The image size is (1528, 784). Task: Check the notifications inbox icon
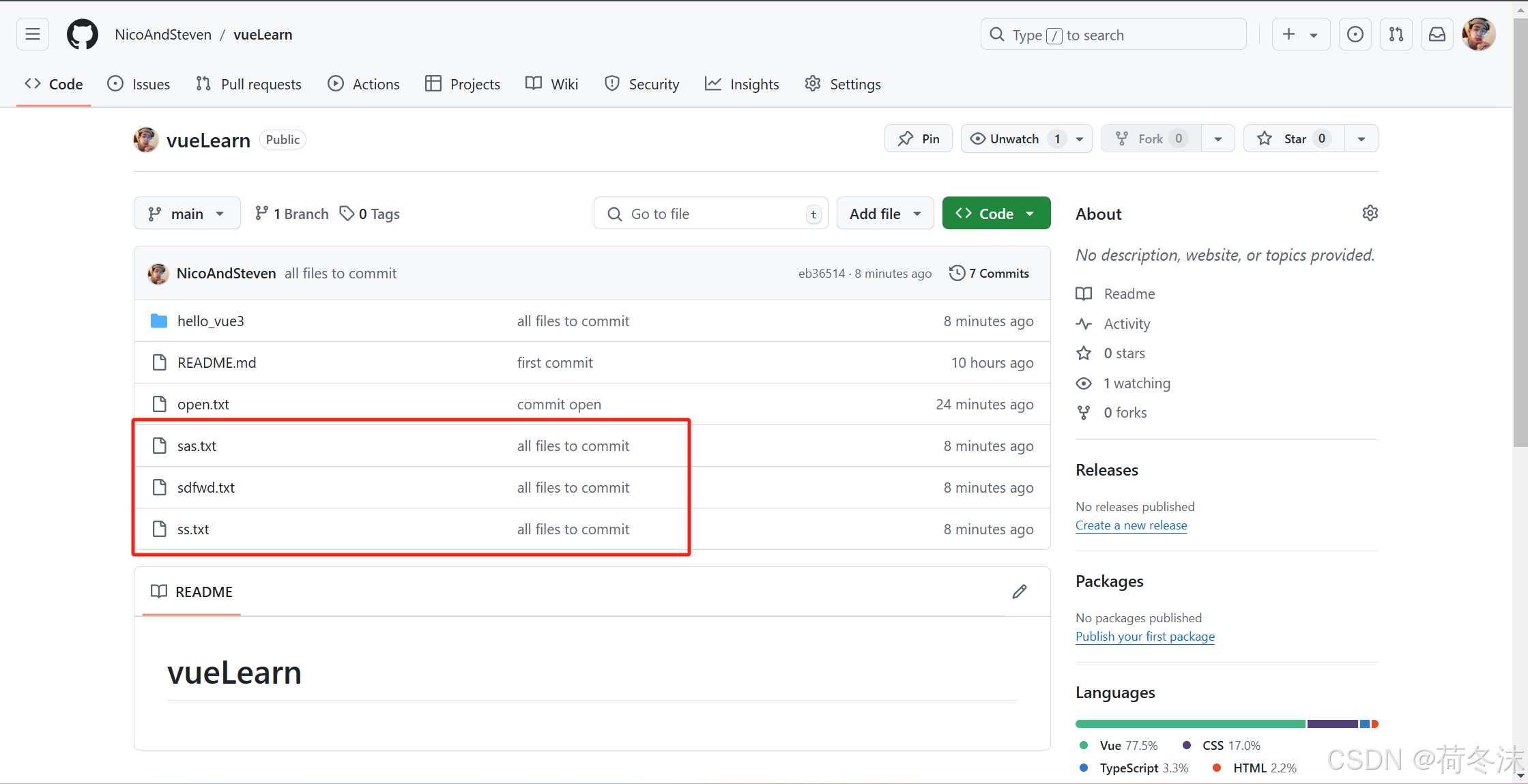tap(1437, 34)
